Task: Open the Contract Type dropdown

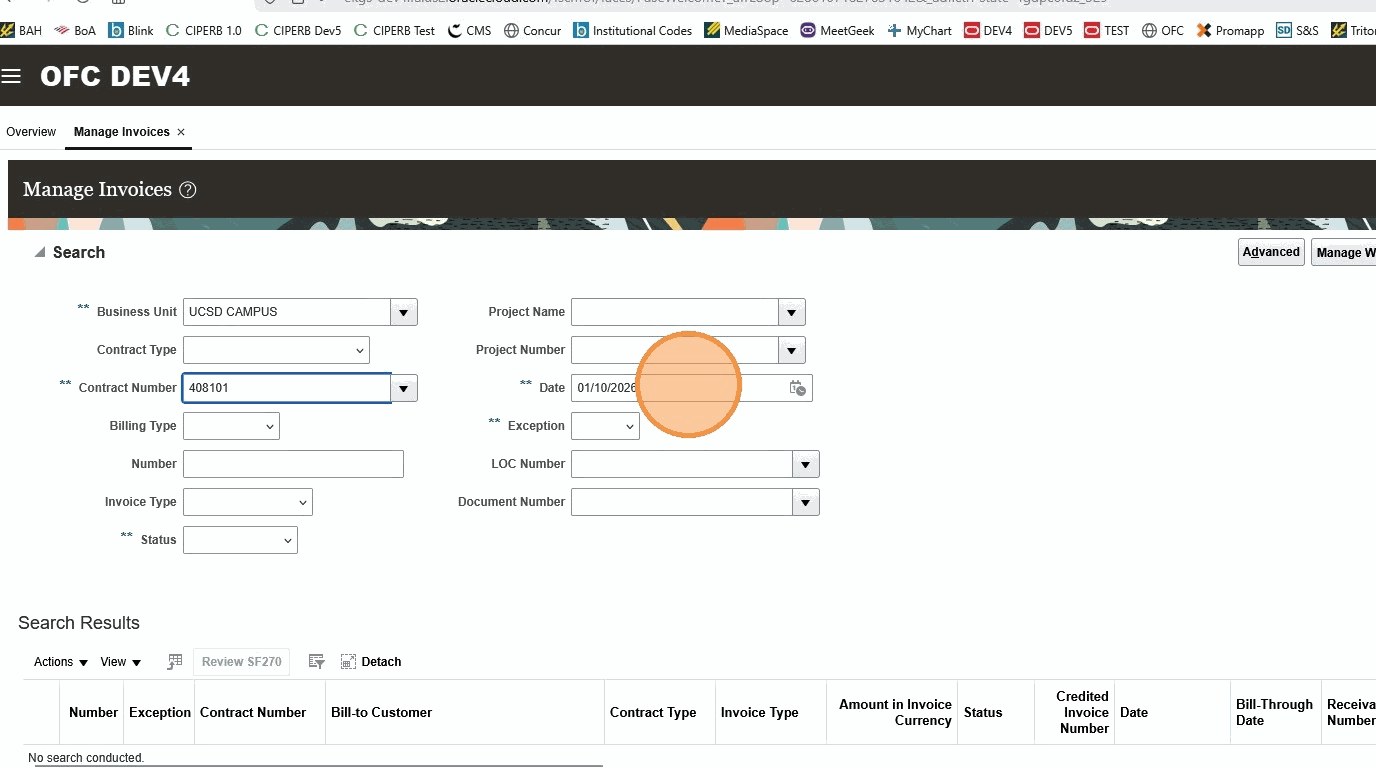Action: pos(276,350)
